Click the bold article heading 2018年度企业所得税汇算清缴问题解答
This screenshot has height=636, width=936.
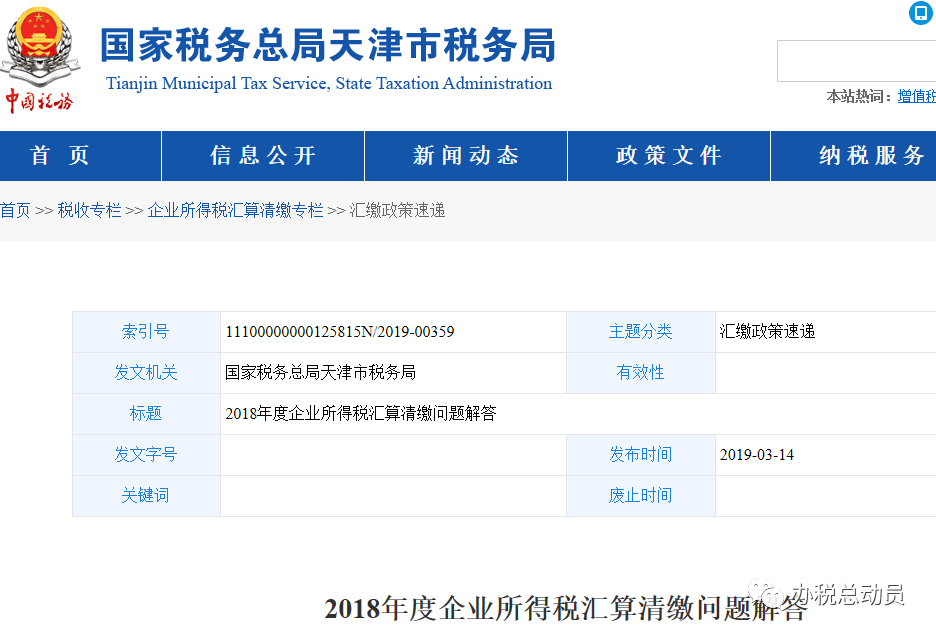565,609
